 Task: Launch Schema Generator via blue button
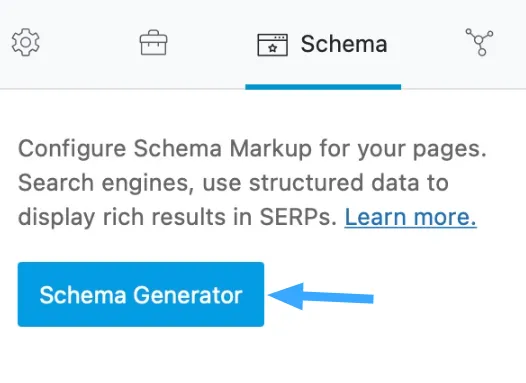[141, 294]
